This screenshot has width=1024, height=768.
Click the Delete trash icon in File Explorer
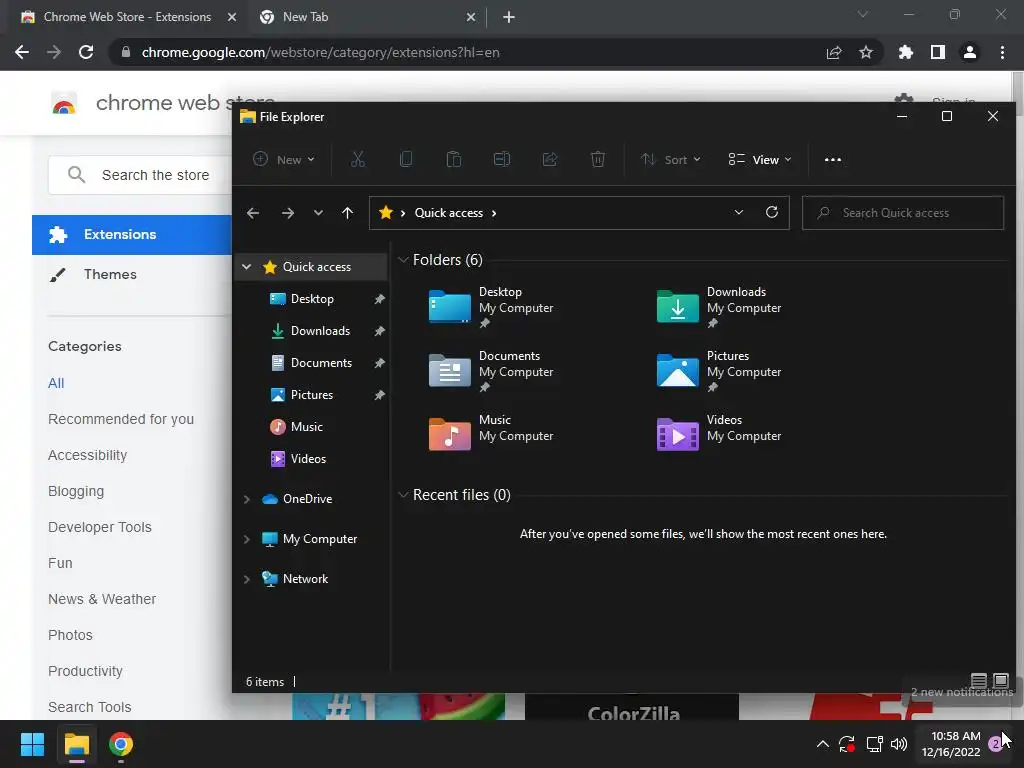[598, 159]
